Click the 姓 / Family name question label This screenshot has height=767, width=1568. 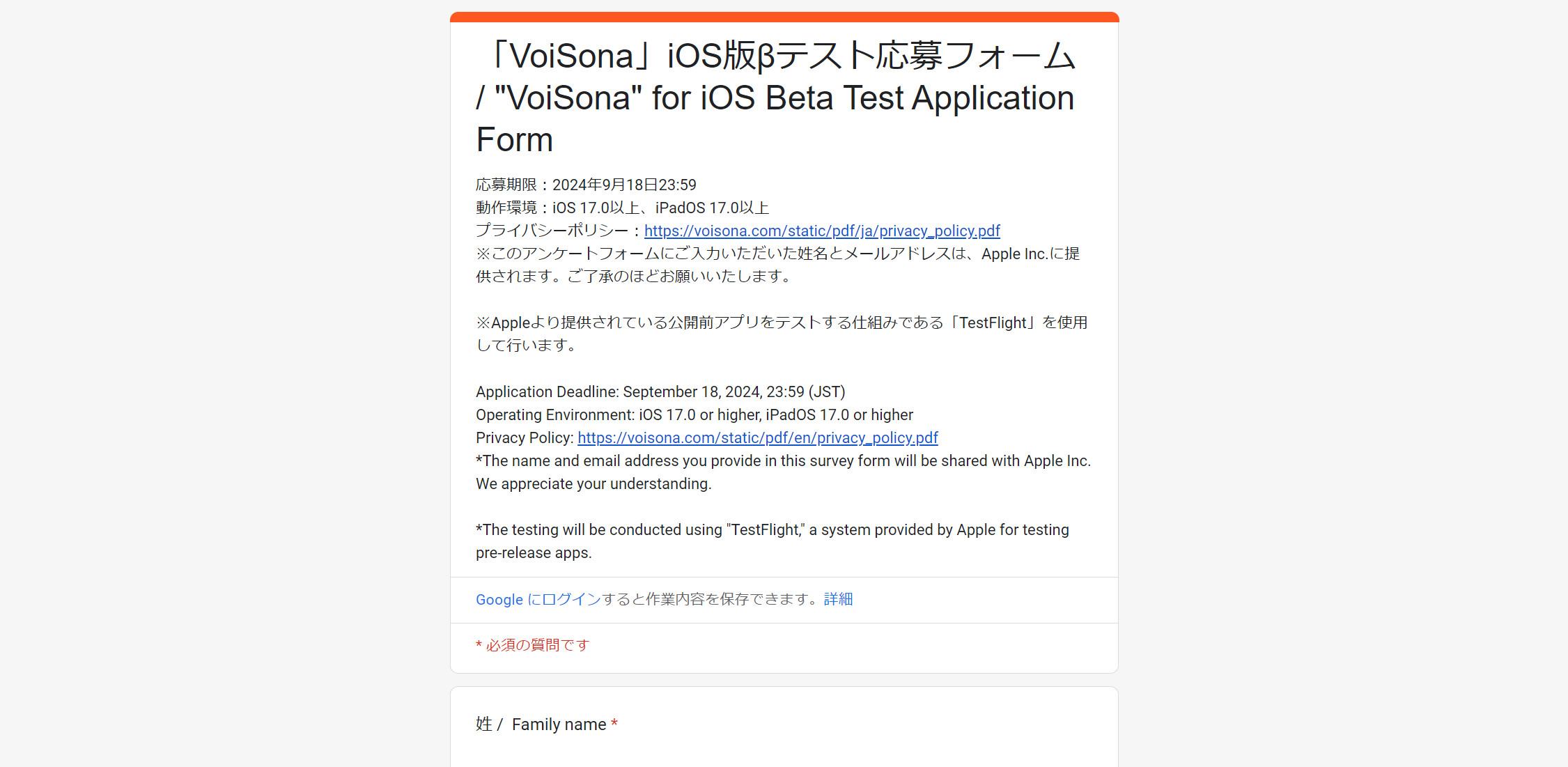[x=541, y=725]
